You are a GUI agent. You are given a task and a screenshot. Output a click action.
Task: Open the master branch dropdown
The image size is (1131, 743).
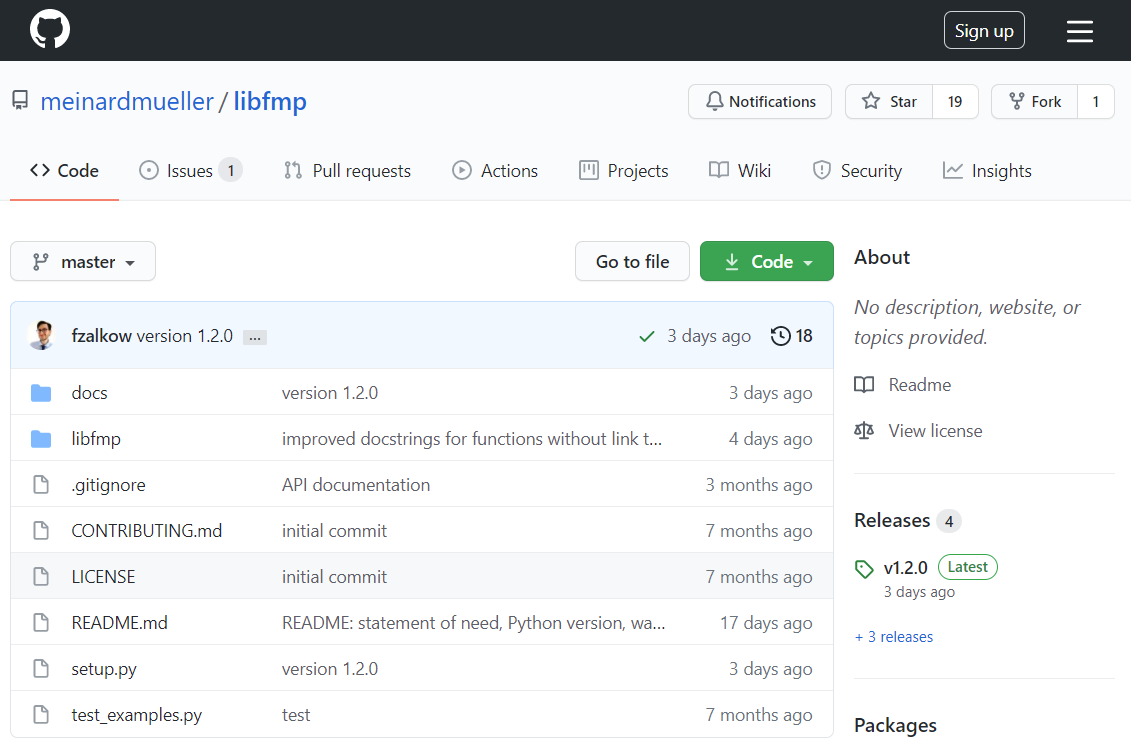[x=83, y=262]
